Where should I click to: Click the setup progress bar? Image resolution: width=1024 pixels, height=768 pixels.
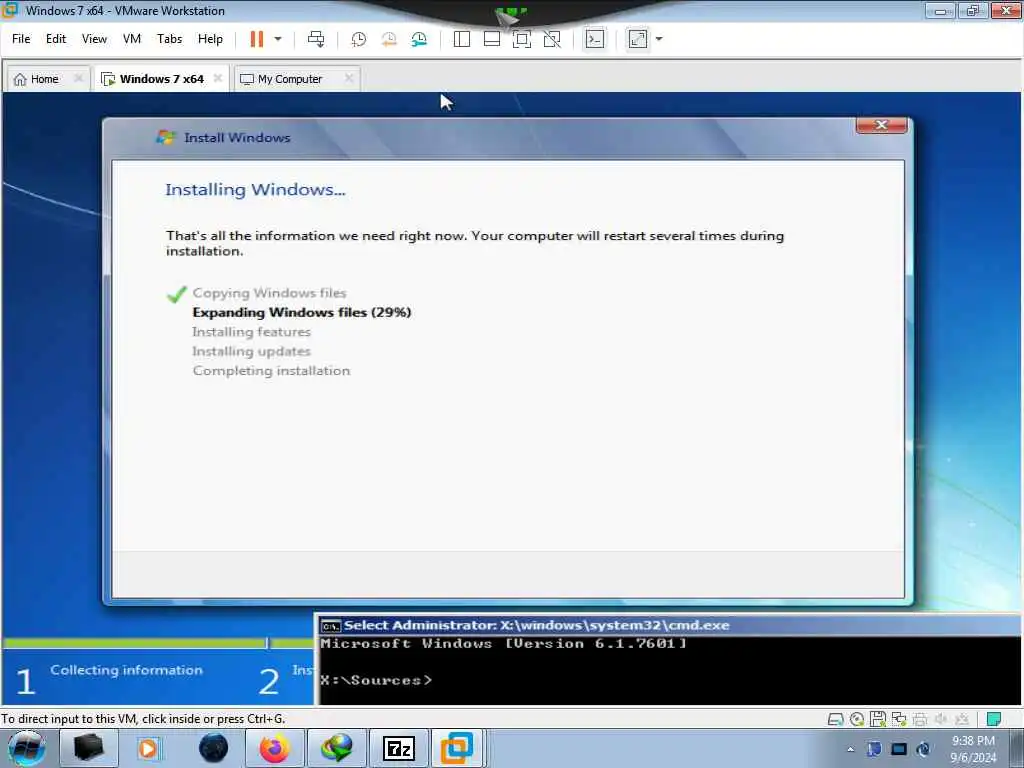[x=158, y=643]
